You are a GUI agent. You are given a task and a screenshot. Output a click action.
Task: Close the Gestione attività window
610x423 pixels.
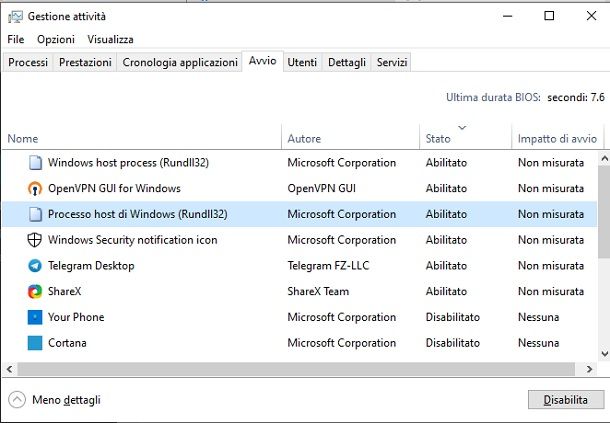(591, 16)
